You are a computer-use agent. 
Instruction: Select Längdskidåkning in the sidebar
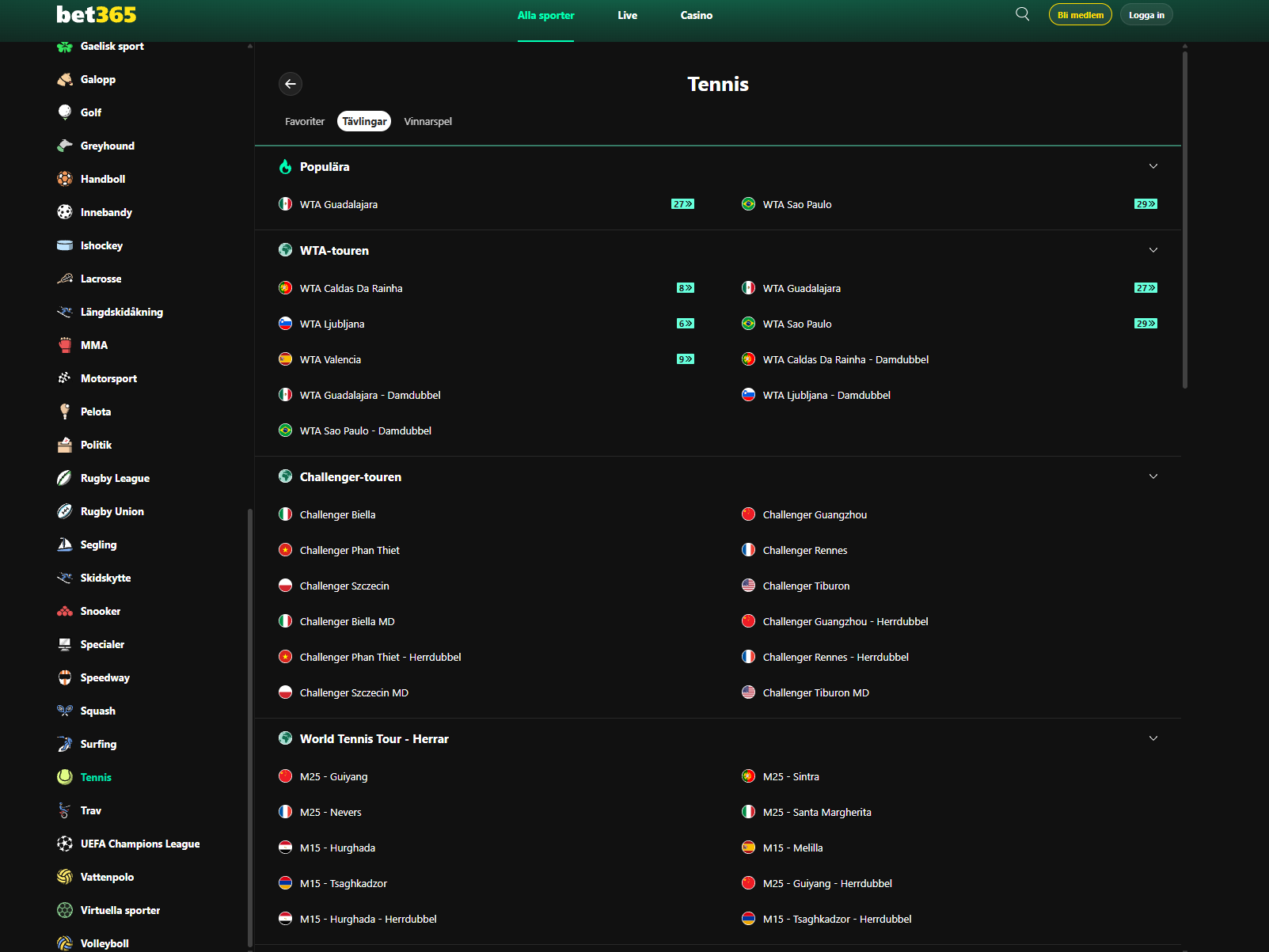point(122,312)
